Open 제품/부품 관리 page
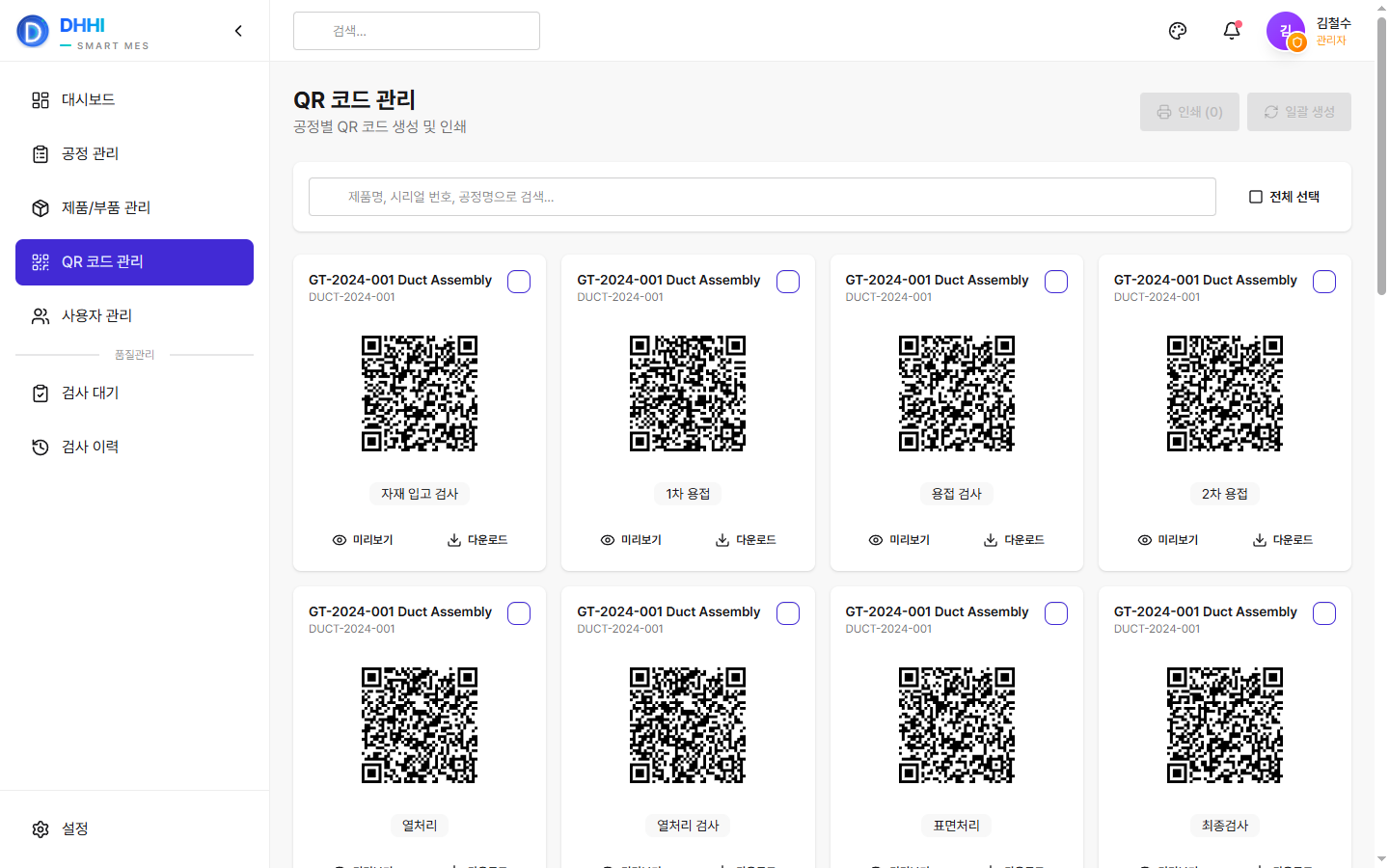Viewport: 1389px width, 868px height. 134,208
